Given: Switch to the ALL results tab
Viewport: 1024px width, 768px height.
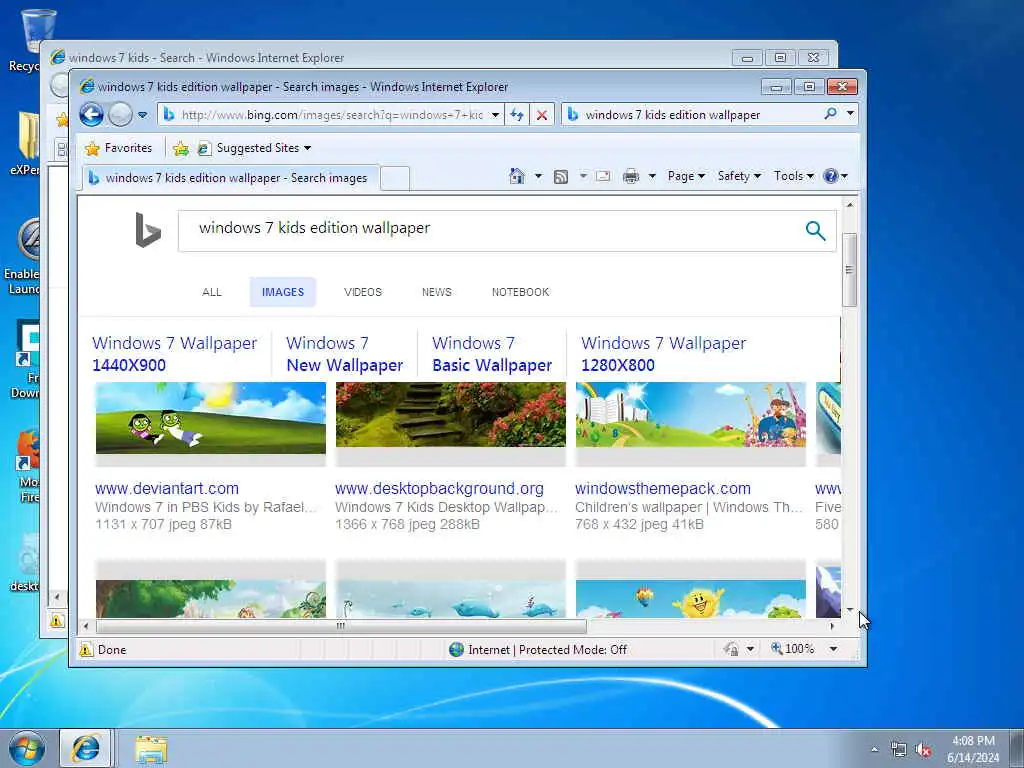Looking at the screenshot, I should [212, 292].
